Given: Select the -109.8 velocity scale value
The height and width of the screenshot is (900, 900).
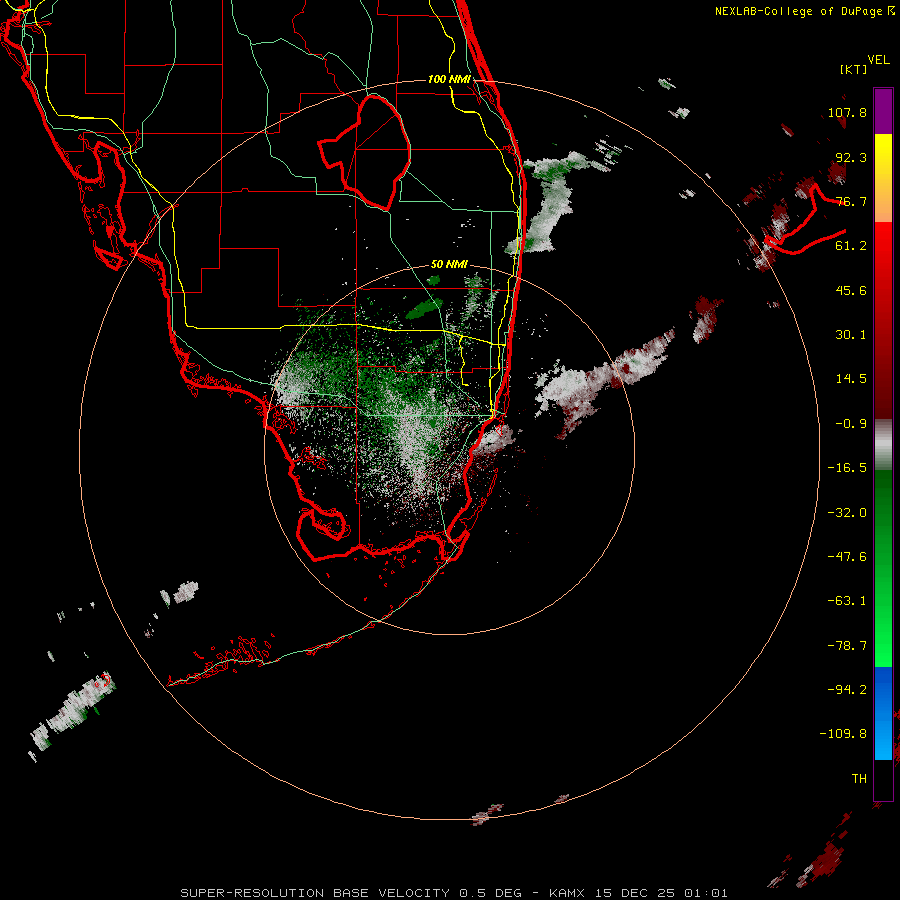Looking at the screenshot, I should coord(843,734).
